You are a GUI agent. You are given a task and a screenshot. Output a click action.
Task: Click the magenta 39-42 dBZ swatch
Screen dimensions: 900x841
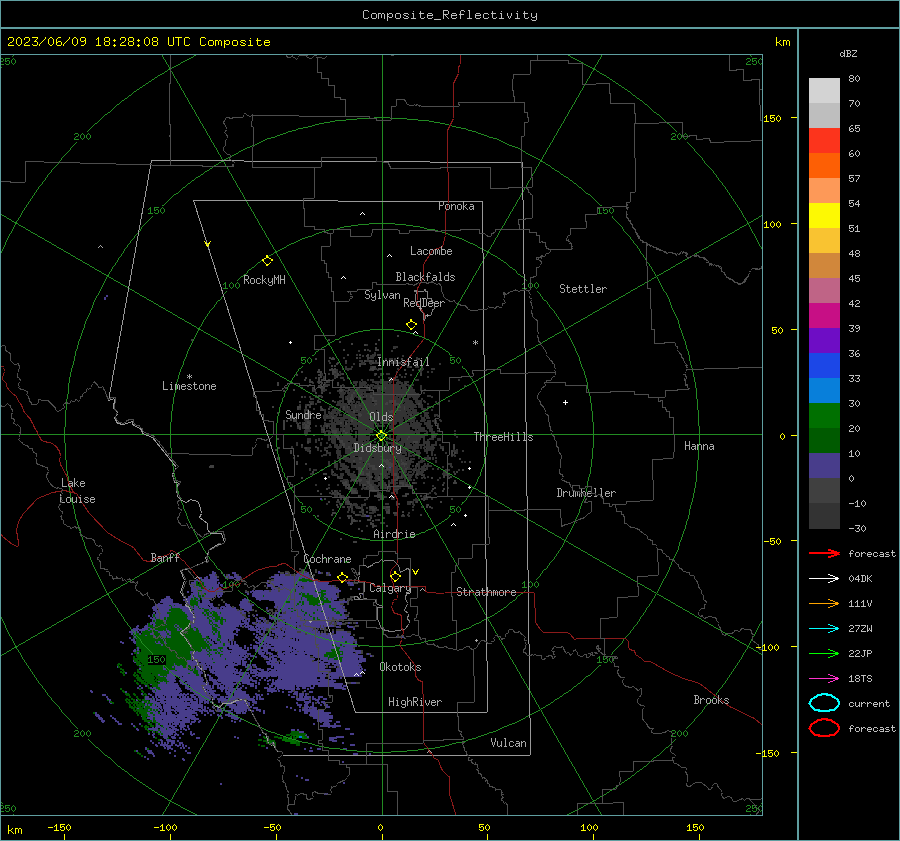pos(824,316)
